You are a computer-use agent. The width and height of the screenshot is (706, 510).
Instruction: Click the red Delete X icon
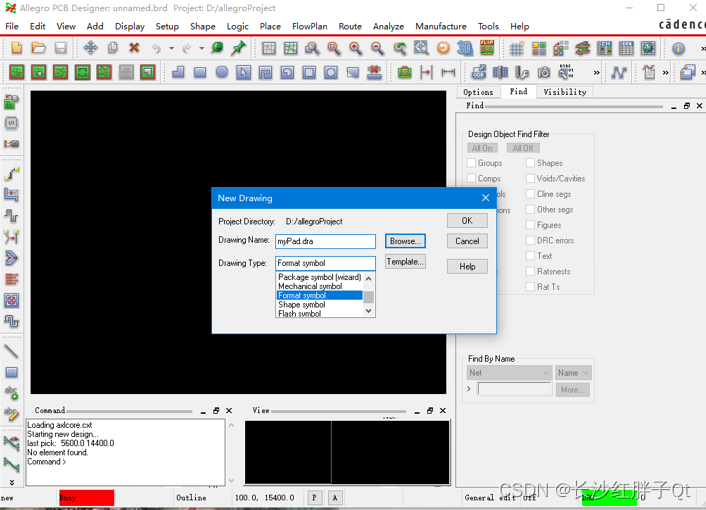tap(134, 48)
